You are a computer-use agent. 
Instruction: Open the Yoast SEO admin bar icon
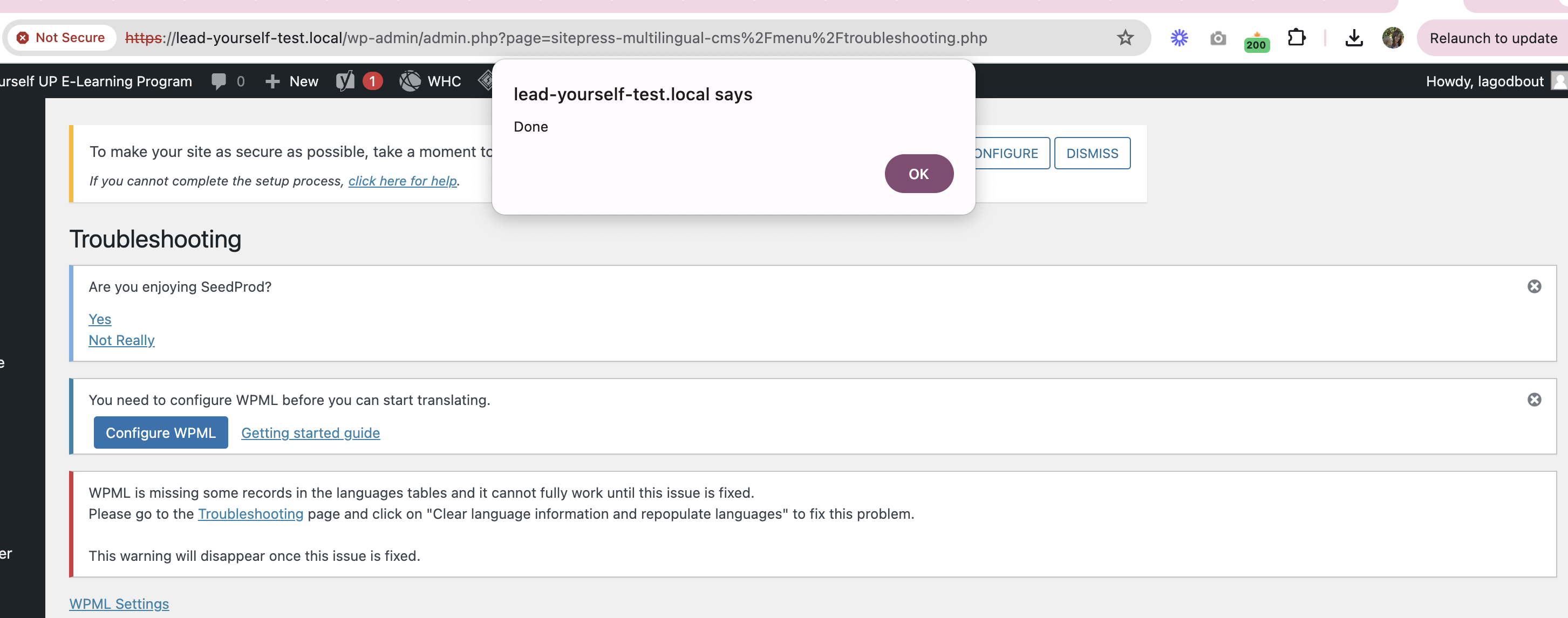(345, 81)
